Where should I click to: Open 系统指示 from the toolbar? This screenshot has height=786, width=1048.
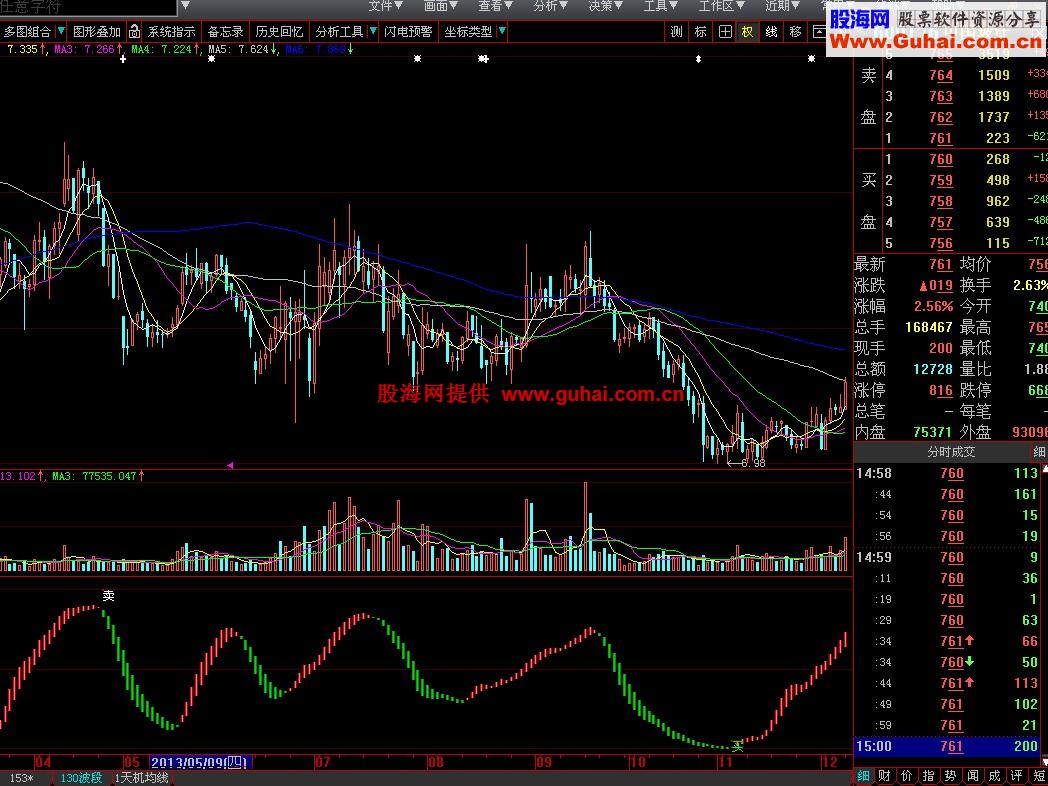[172, 31]
